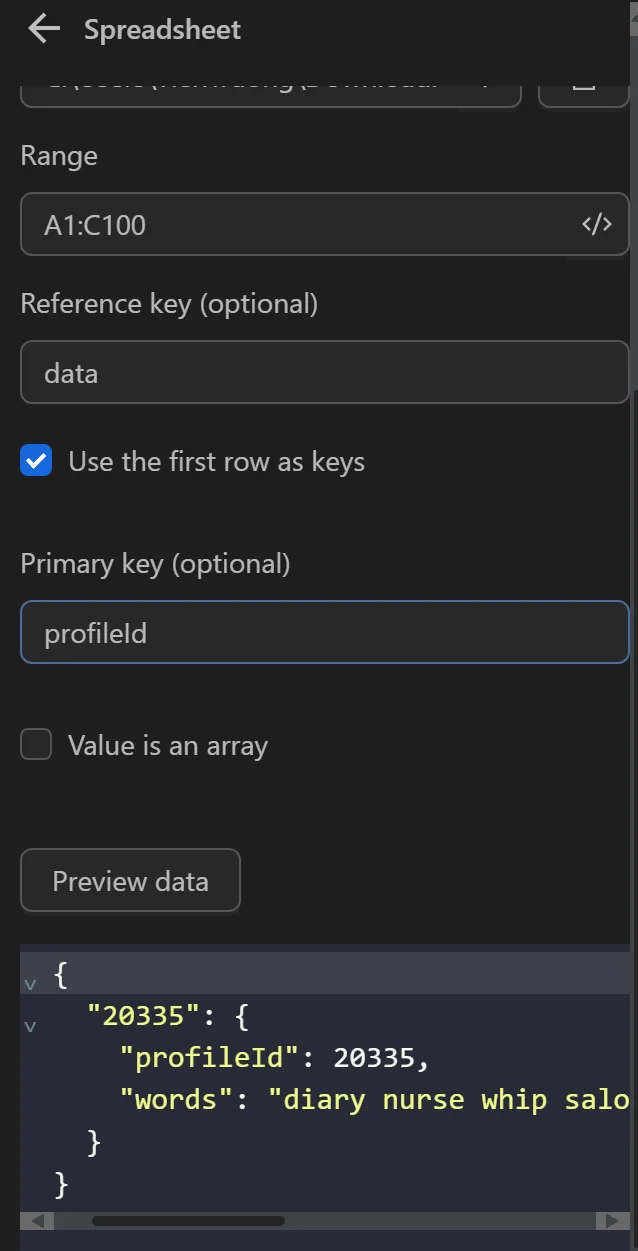Collapse the "20335" object in the preview
This screenshot has height=1251, width=638.
coord(30,1025)
